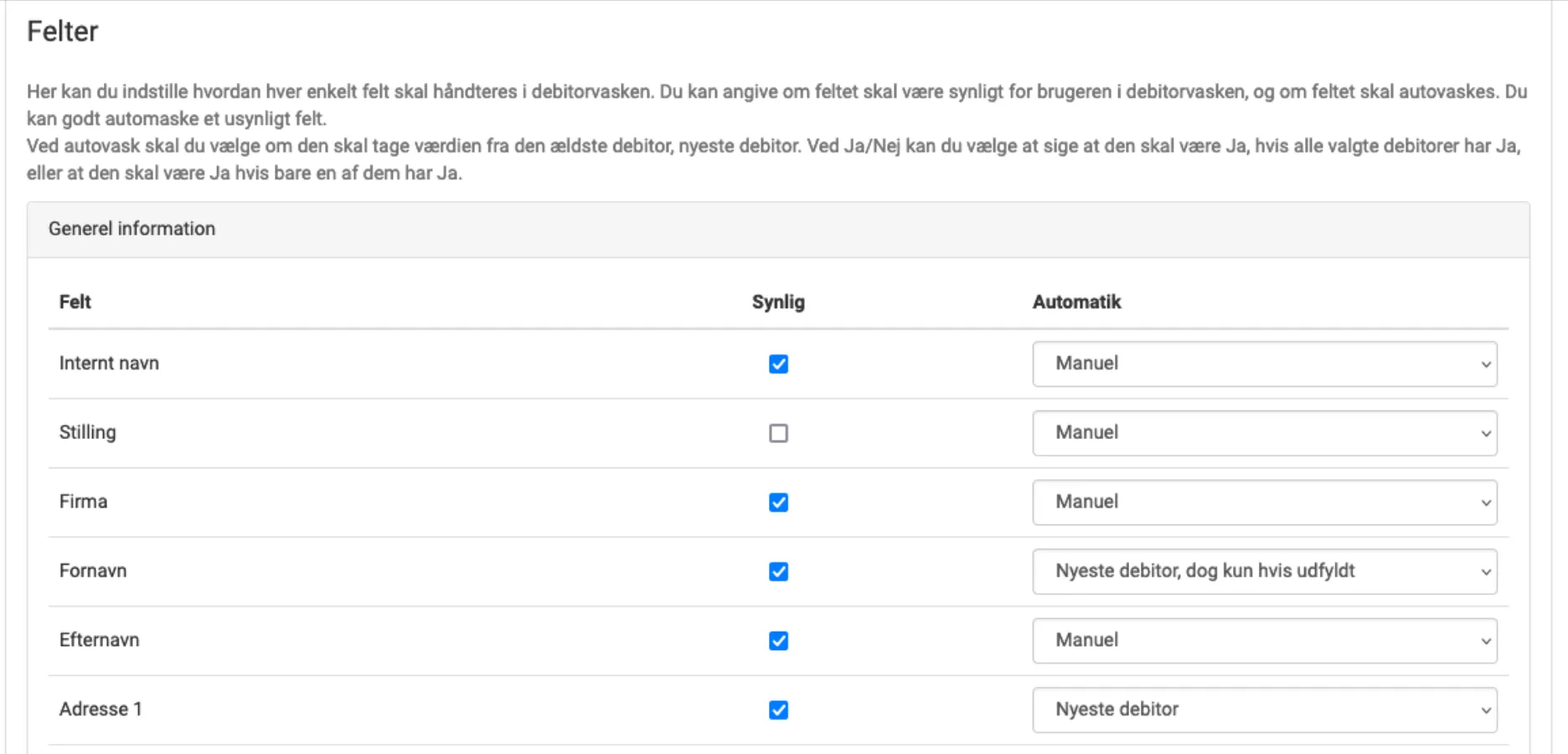Image resolution: width=1568 pixels, height=754 pixels.
Task: Open the Firma Automatik dropdown
Action: pyautogui.click(x=1264, y=503)
